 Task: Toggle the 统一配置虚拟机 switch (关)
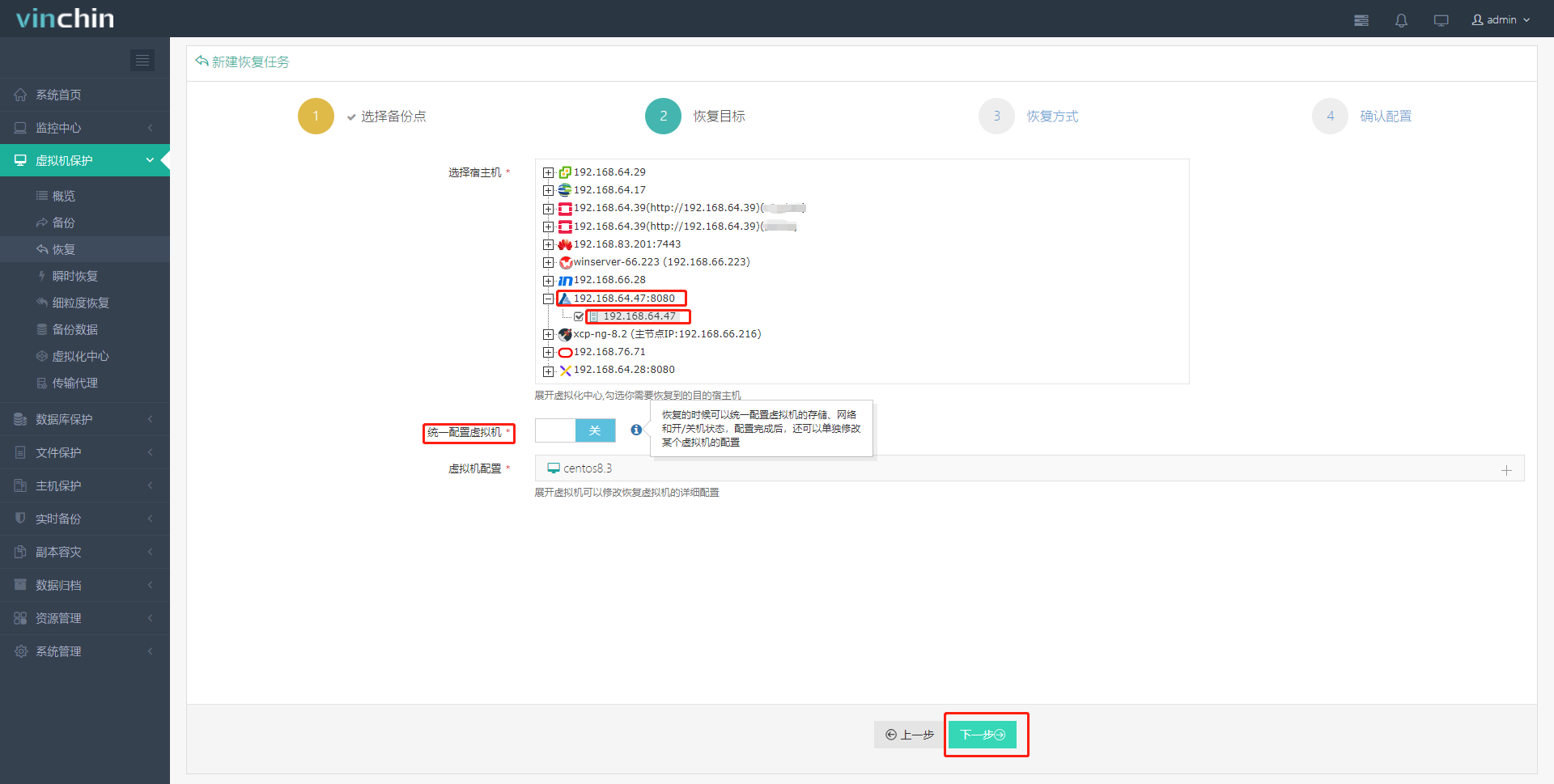575,430
